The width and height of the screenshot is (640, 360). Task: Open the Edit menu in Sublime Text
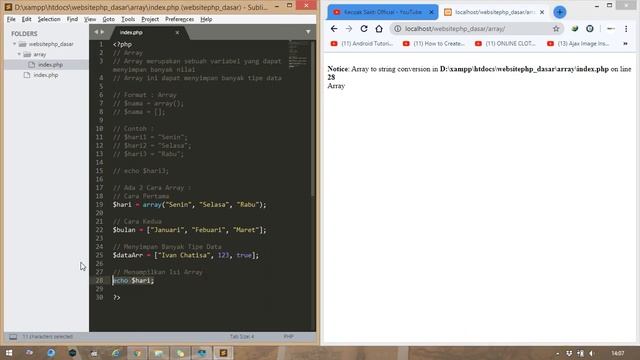click(x=27, y=19)
